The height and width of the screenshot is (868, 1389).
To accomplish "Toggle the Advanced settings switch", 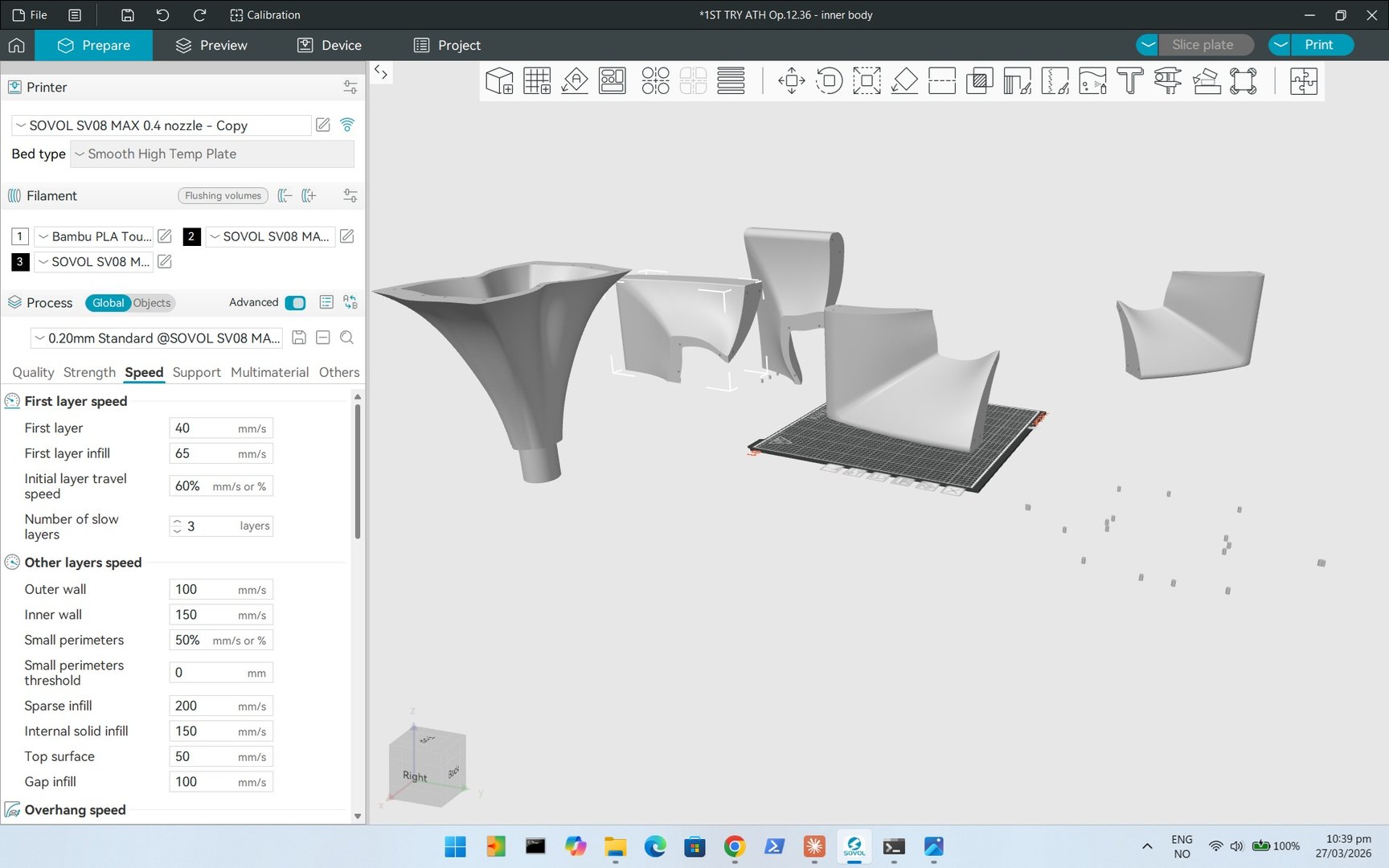I will click(295, 303).
